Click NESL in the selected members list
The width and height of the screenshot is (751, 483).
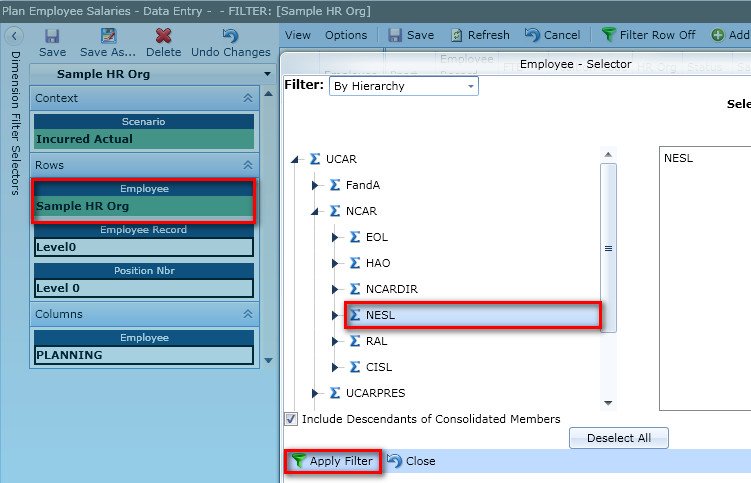tap(678, 158)
